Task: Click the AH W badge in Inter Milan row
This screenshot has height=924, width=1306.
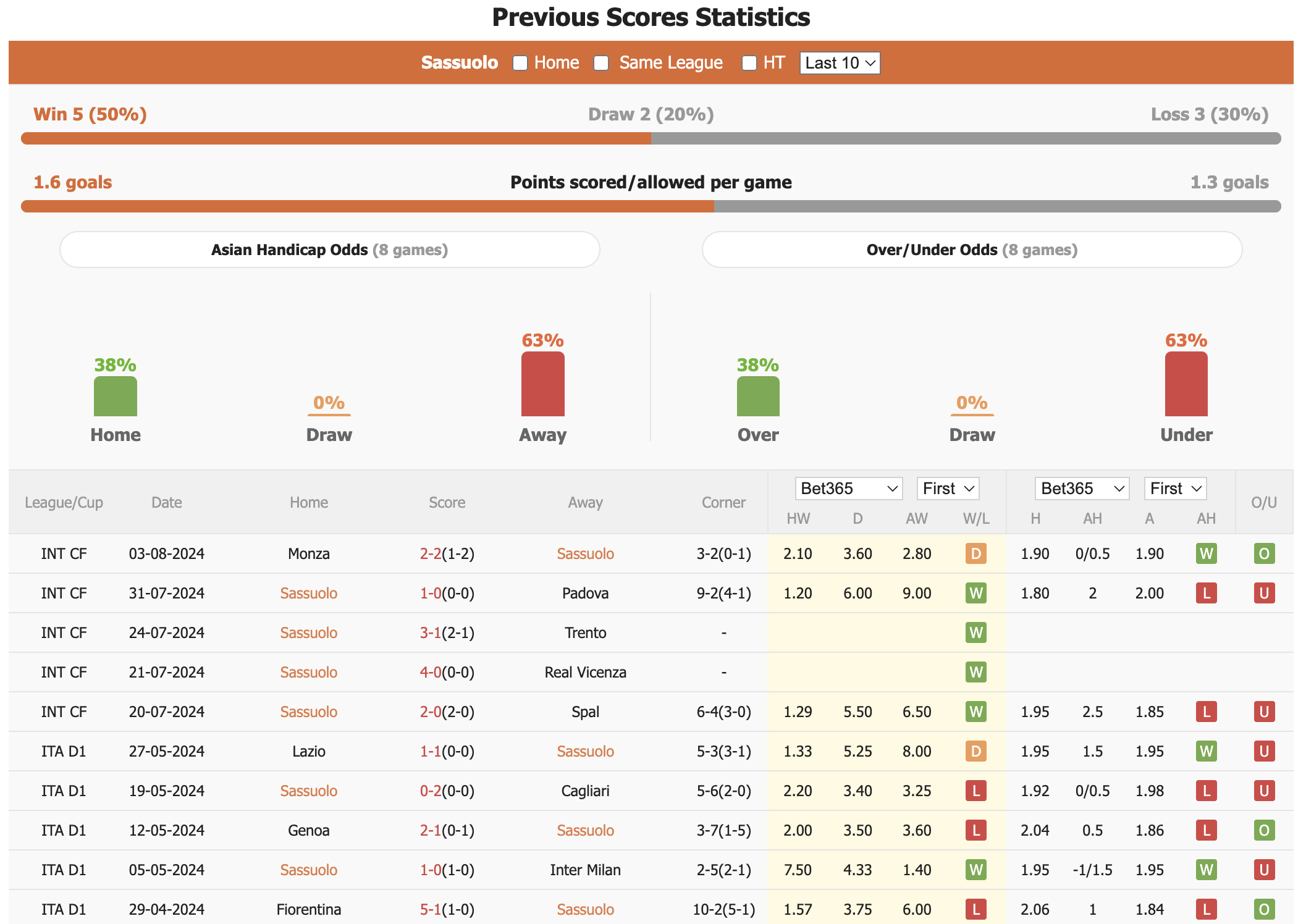Action: (1207, 870)
